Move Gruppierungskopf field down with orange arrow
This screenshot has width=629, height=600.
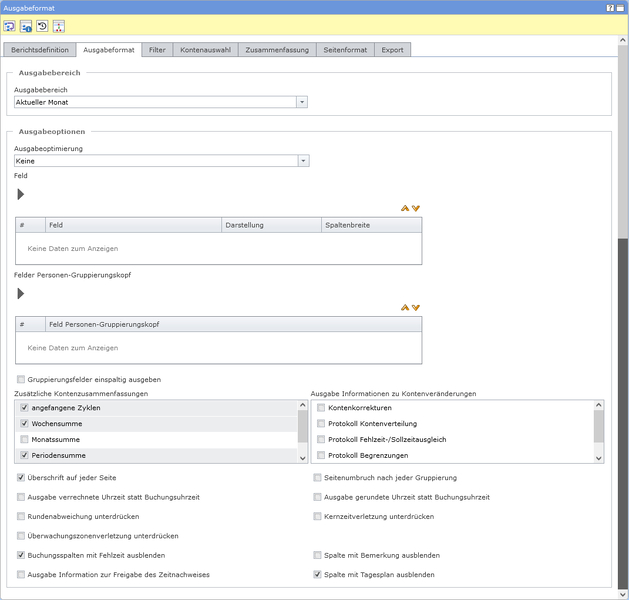click(416, 307)
